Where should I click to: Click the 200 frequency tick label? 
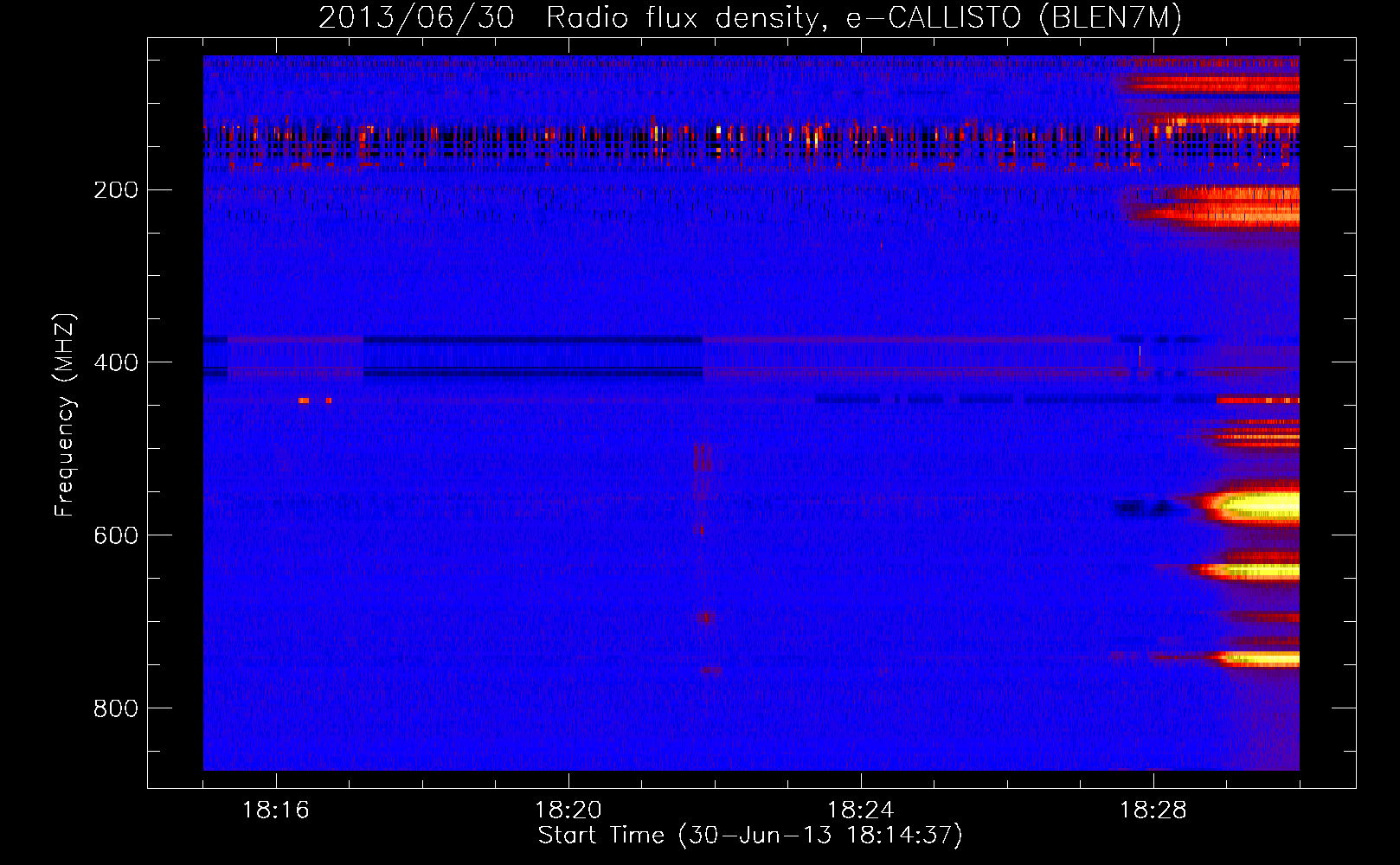coord(115,189)
